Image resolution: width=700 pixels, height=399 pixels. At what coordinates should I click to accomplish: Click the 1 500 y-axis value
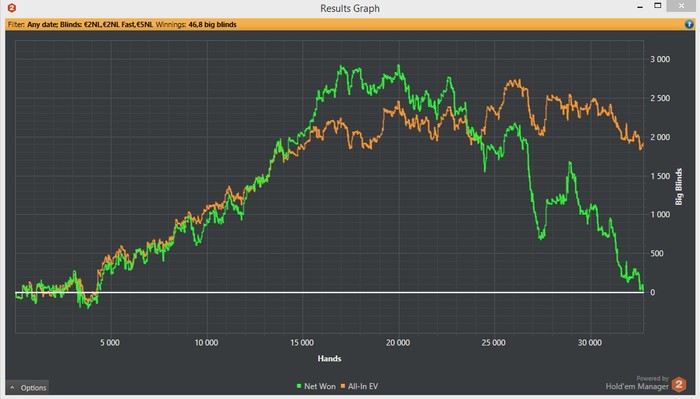(x=660, y=176)
